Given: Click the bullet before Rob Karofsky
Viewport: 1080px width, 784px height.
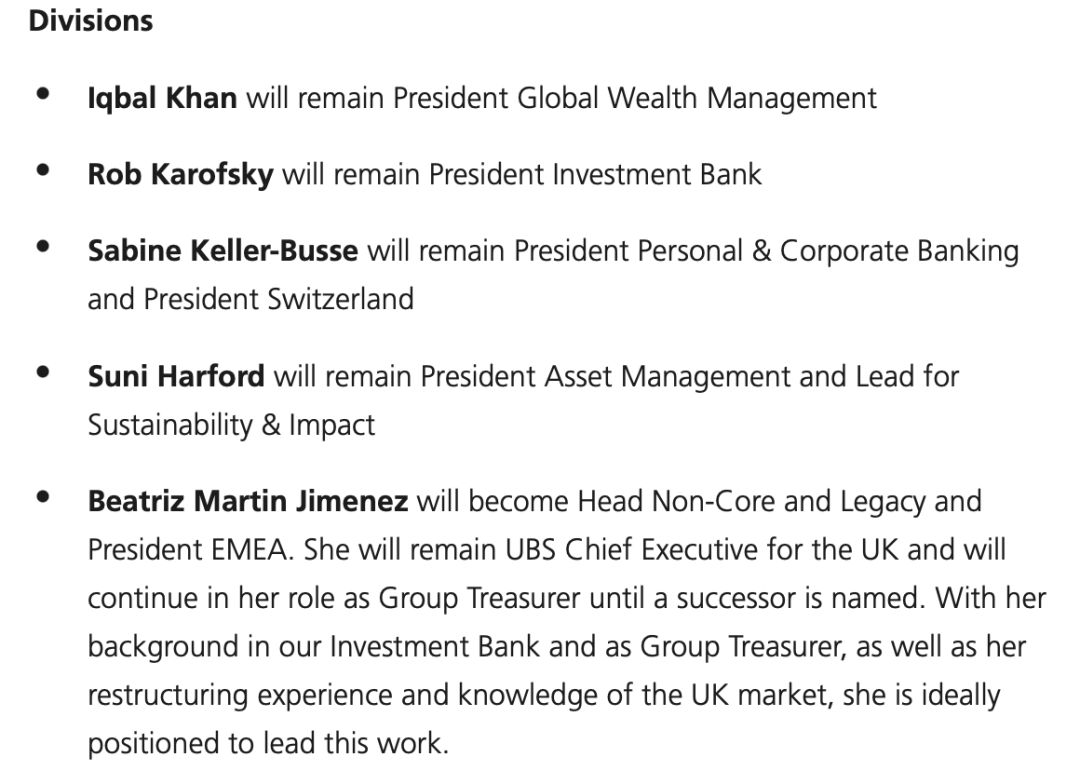Looking at the screenshot, I should [43, 169].
